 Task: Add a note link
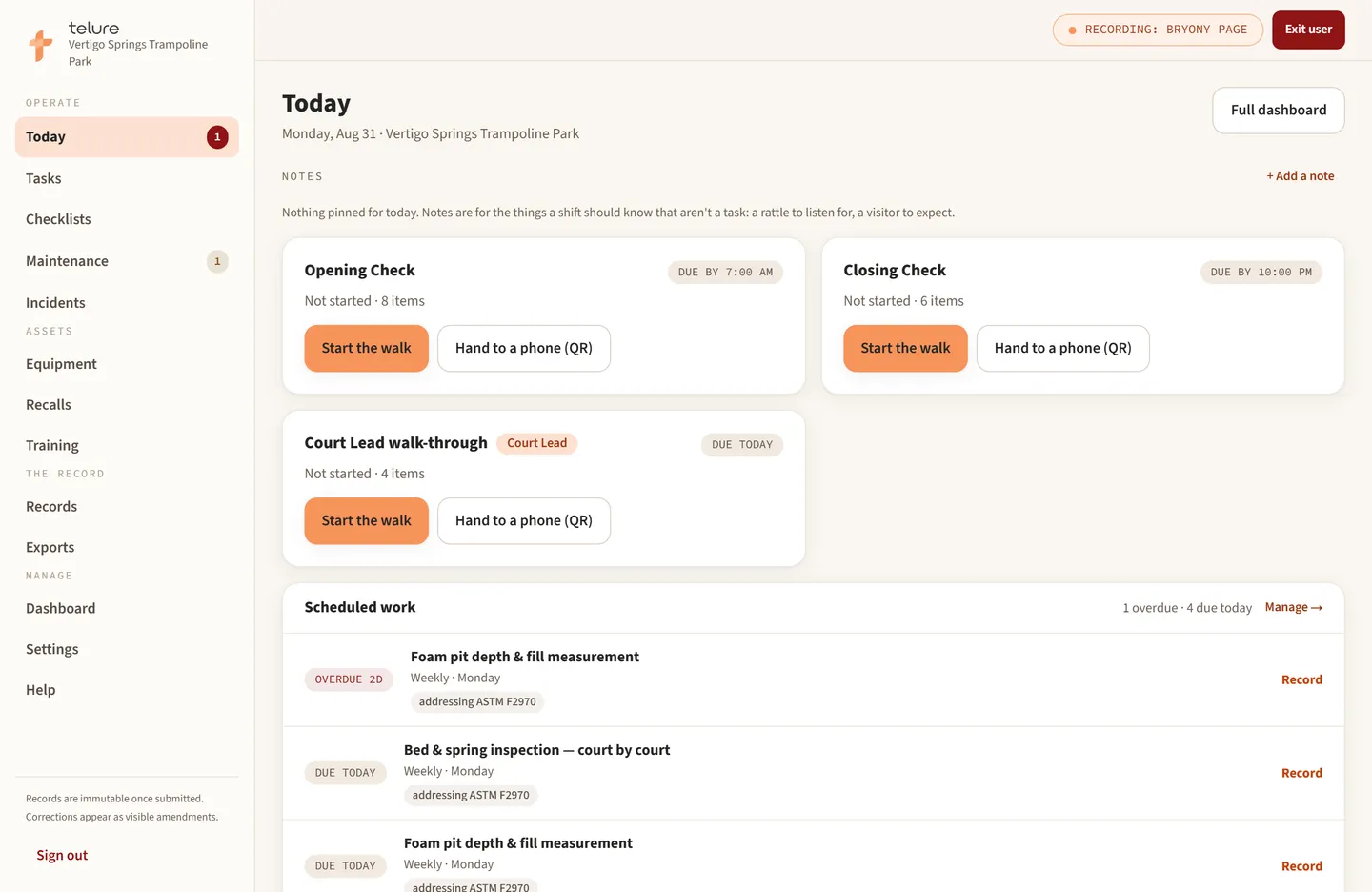tap(1300, 176)
